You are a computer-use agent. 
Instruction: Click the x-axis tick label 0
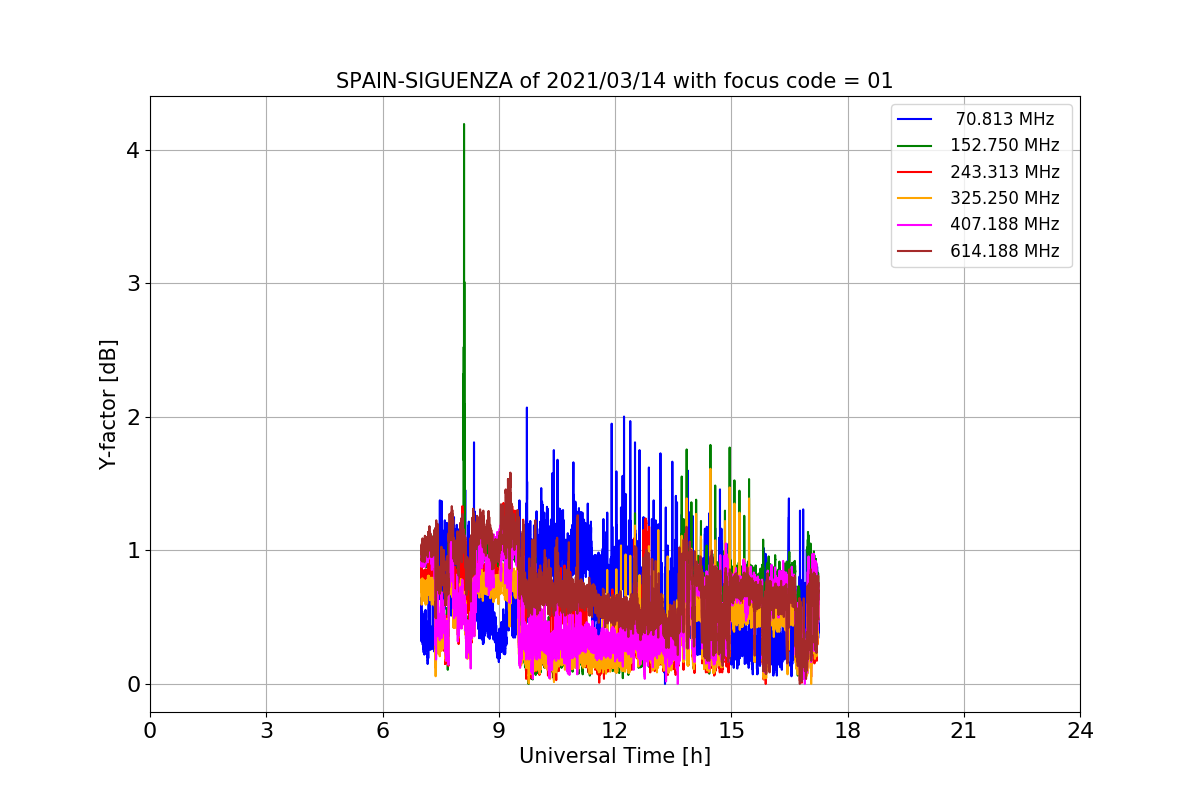pyautogui.click(x=150, y=731)
